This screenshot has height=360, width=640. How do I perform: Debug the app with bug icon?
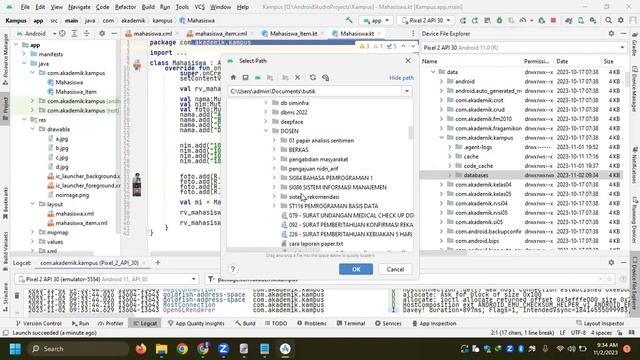(499, 20)
